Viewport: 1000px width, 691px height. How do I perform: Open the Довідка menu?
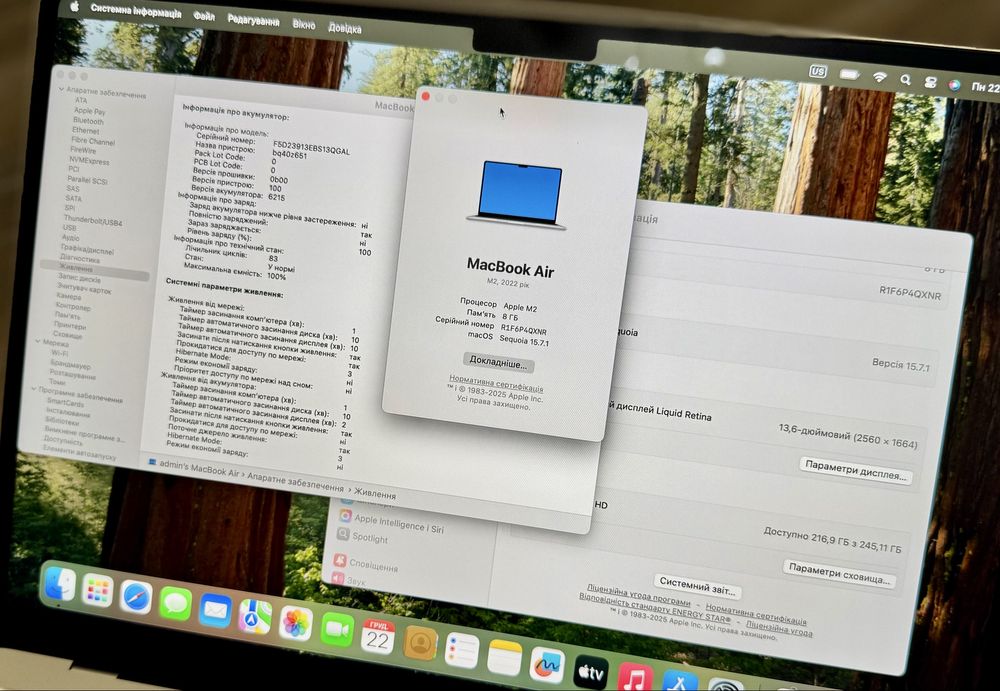coord(345,27)
